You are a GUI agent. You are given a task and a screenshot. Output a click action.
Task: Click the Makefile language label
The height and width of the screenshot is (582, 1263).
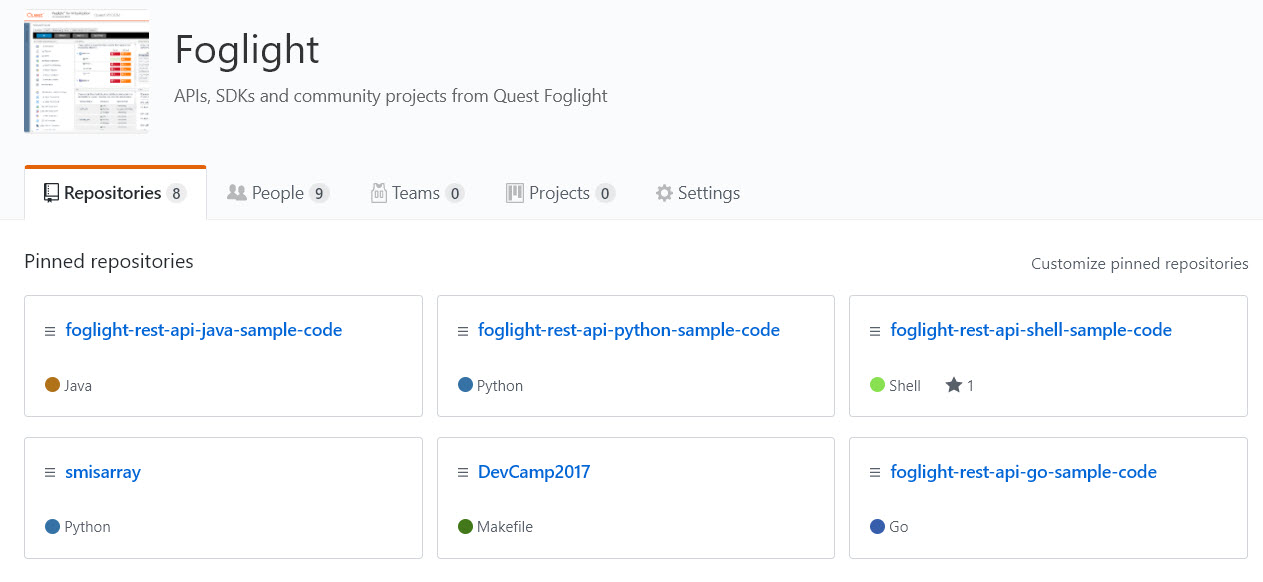[505, 527]
